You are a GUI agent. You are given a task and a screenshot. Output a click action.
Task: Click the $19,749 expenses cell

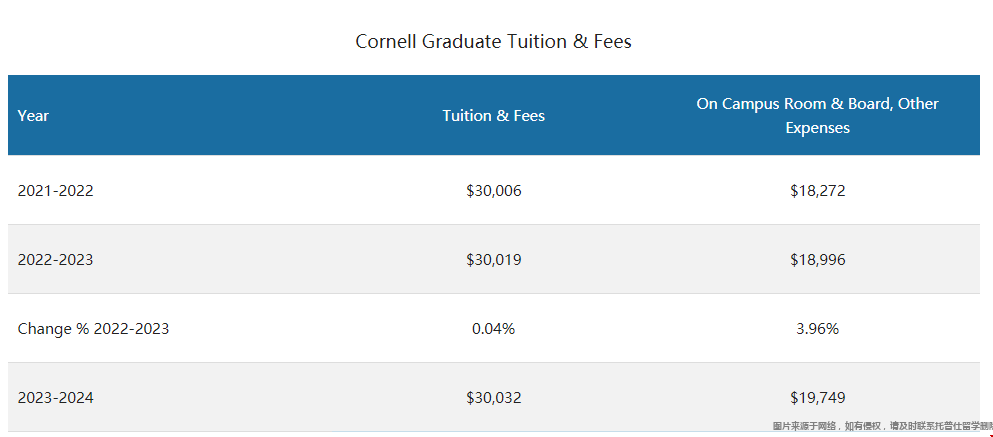click(818, 398)
